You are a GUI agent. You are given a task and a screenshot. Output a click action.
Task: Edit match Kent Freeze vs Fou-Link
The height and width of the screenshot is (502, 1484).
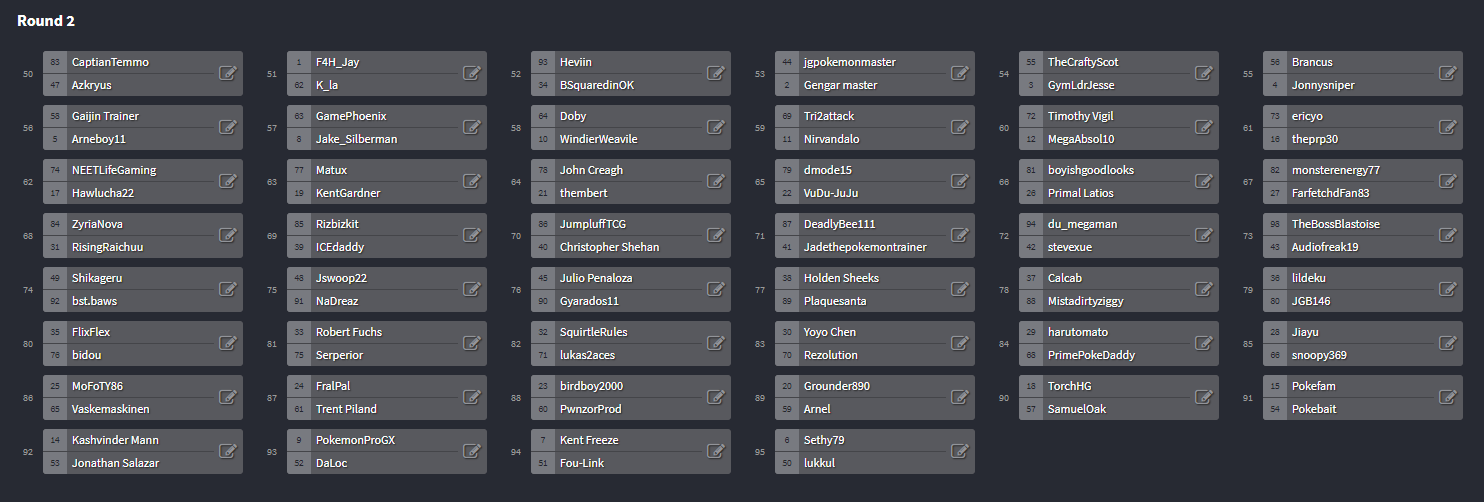pyautogui.click(x=716, y=451)
